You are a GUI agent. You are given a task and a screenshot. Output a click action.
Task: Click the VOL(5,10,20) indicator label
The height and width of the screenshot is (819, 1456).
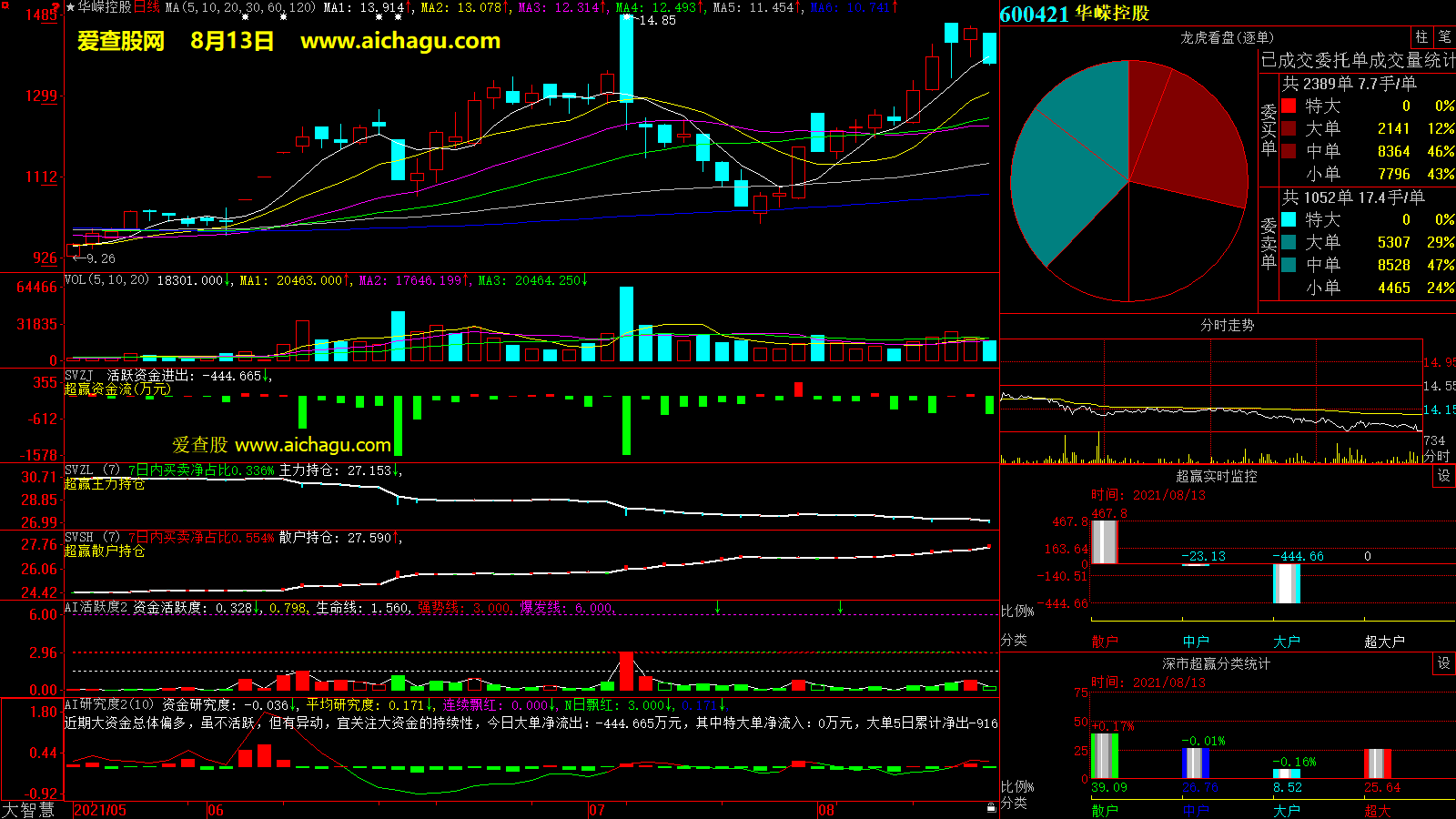pyautogui.click(x=106, y=280)
